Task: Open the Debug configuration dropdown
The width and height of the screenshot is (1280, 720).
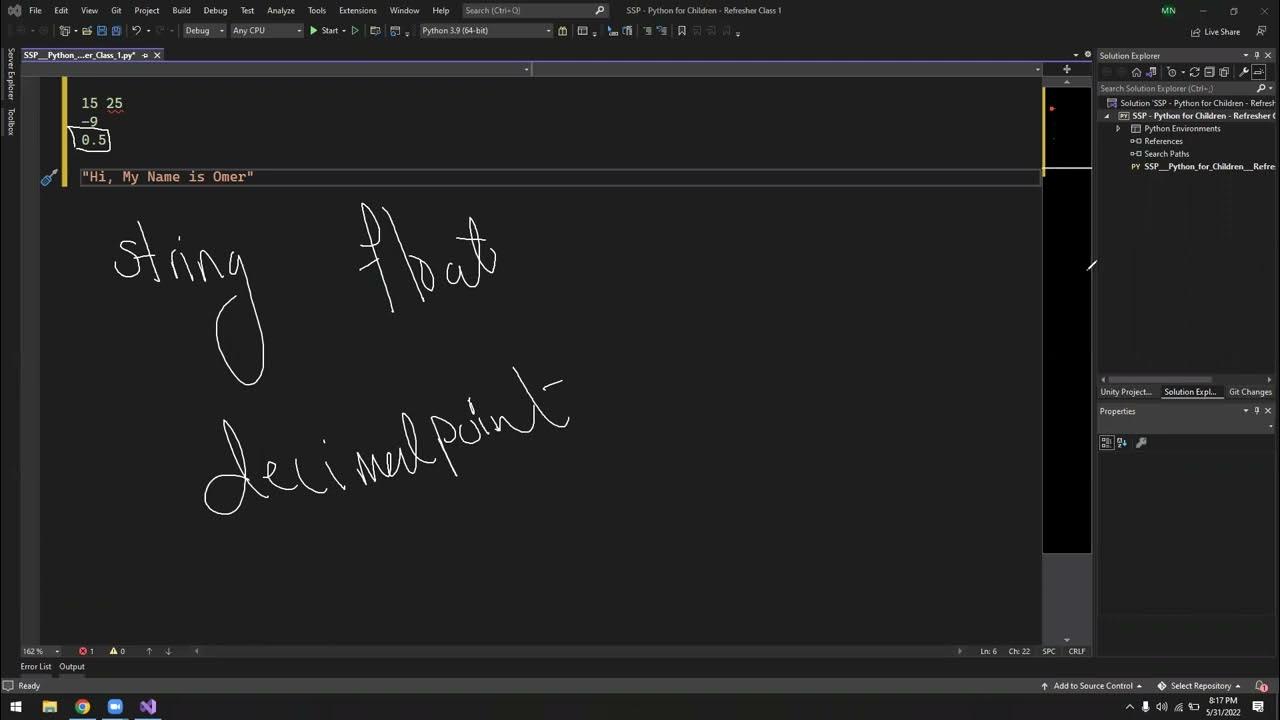Action: click(204, 31)
